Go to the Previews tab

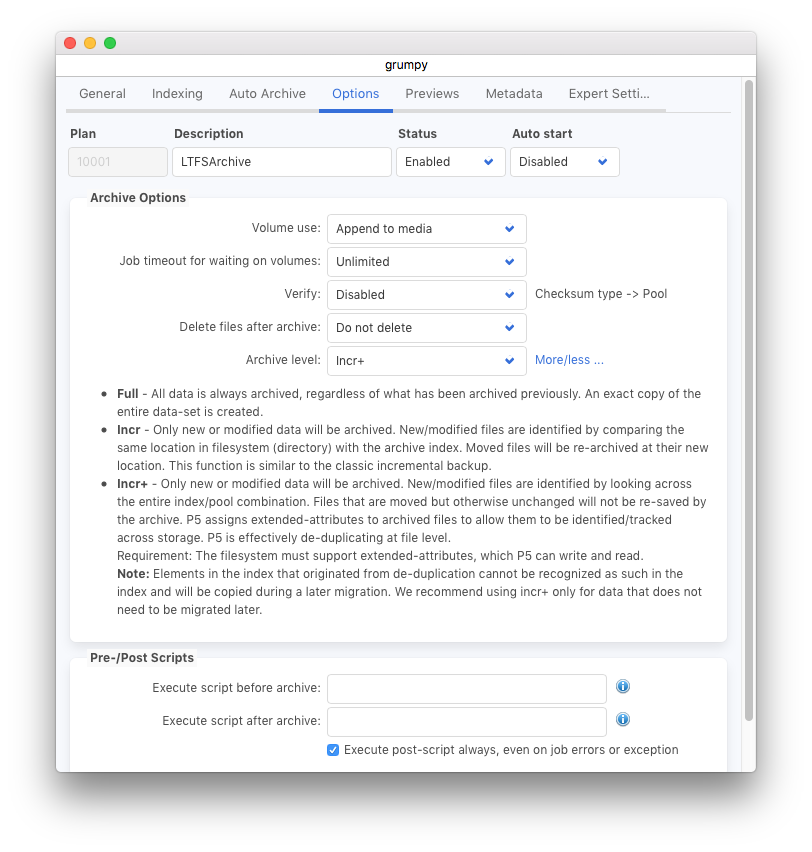[x=432, y=94]
